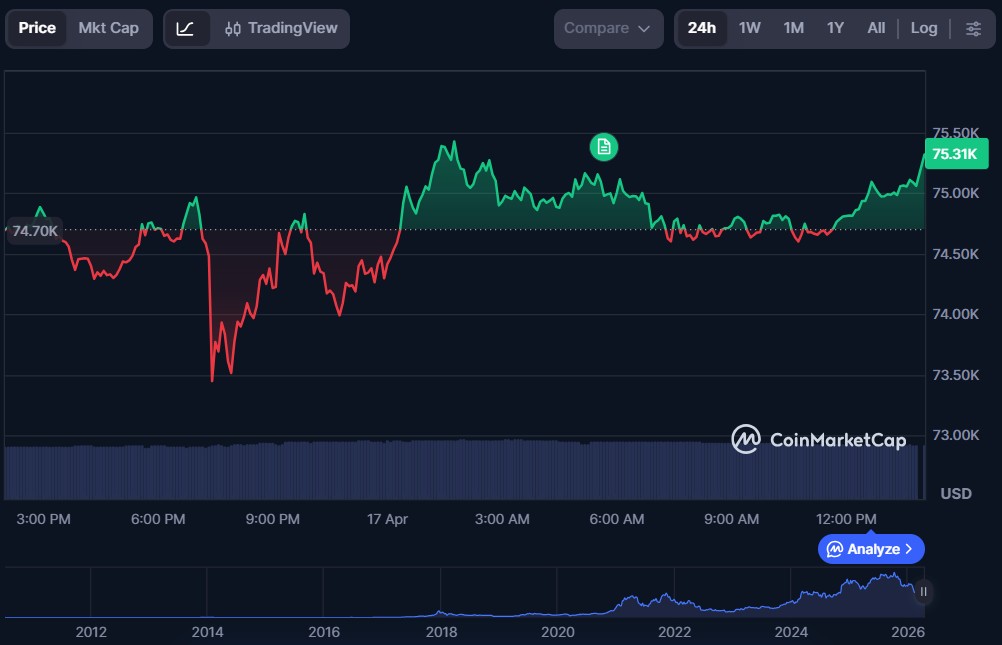The width and height of the screenshot is (1002, 645).
Task: Enable Log scale for the chart
Action: 923,28
